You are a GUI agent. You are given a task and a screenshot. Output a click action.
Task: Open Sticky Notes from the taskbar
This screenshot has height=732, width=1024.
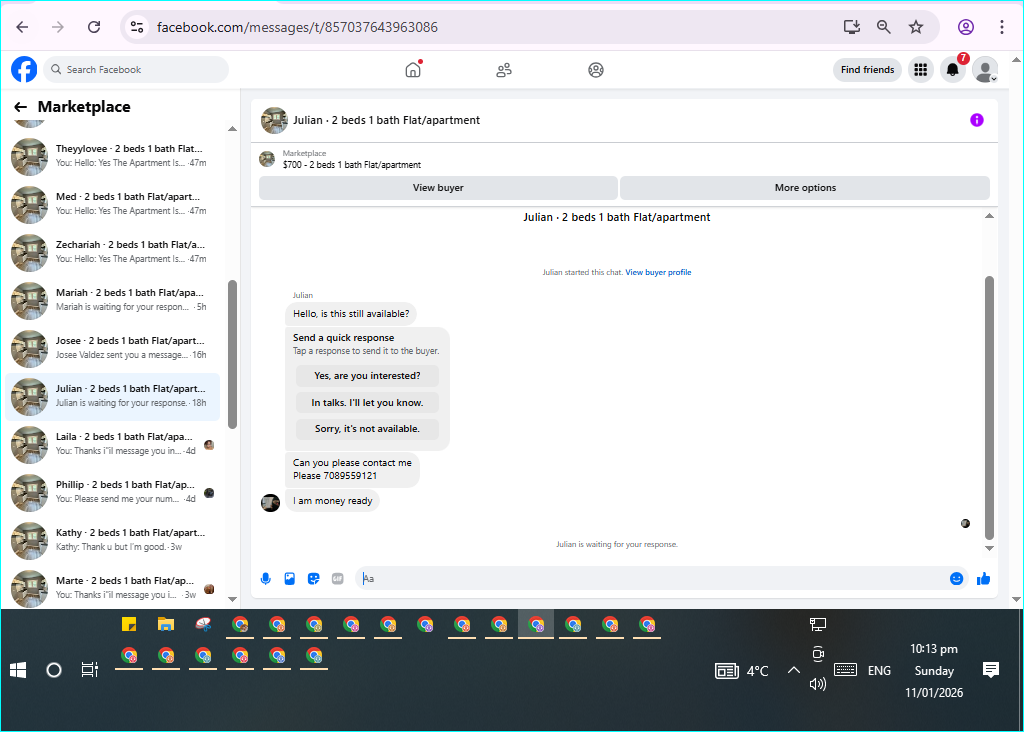coord(129,624)
